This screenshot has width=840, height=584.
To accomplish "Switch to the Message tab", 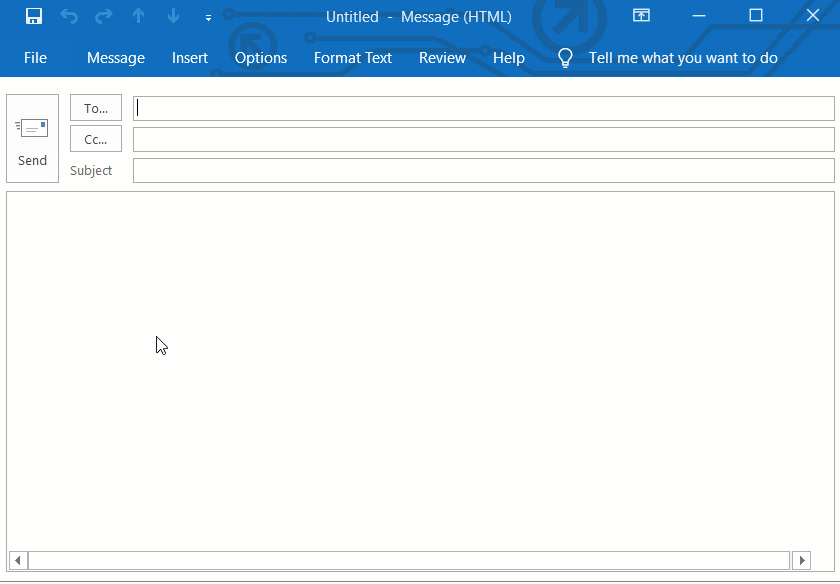I will tap(116, 58).
